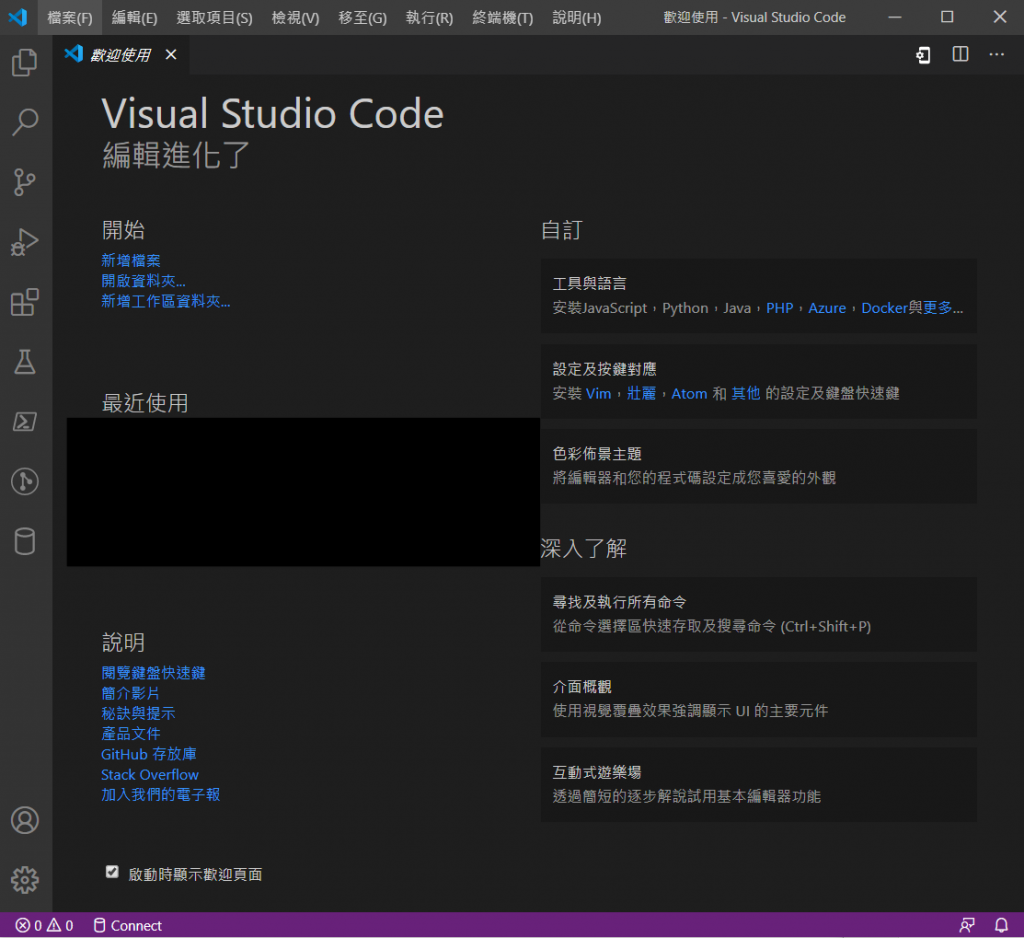
Task: Open Run and Debug view
Action: coord(25,242)
